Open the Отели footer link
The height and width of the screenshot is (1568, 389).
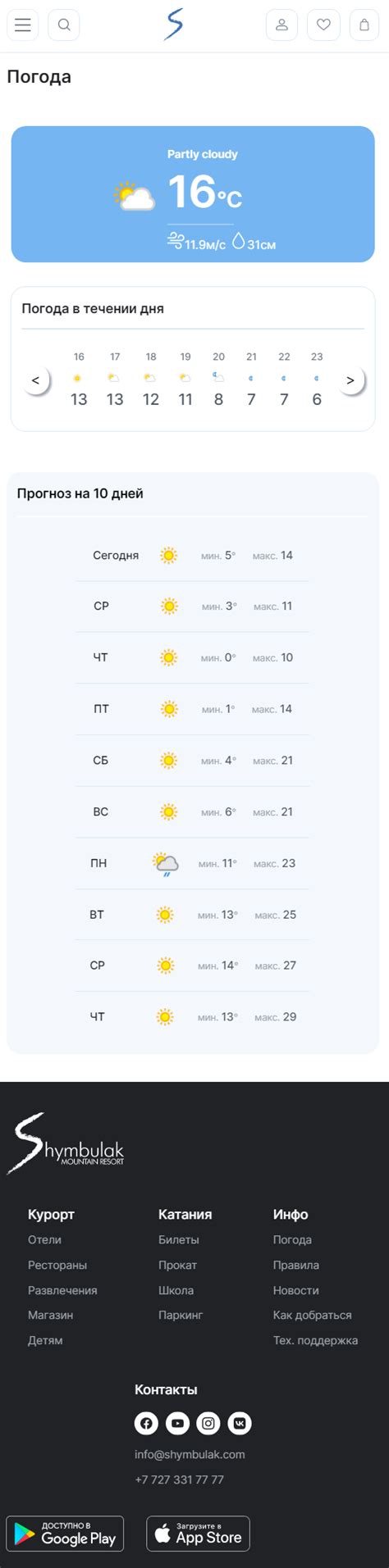click(44, 1239)
